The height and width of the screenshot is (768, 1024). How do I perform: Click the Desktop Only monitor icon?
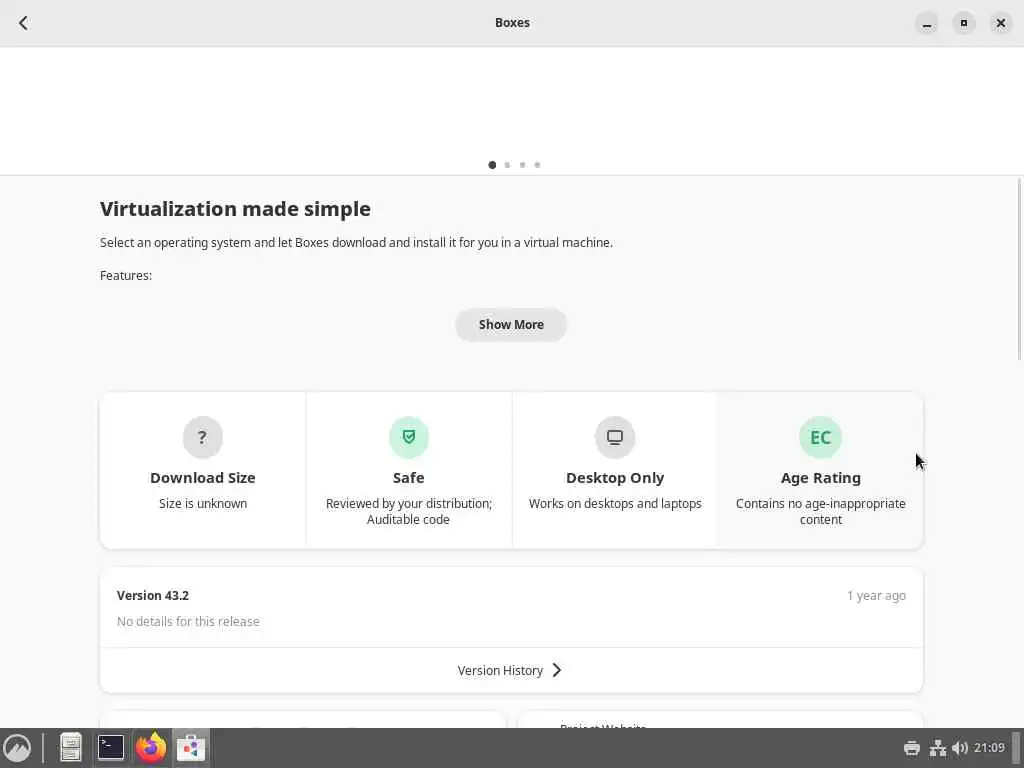(x=615, y=437)
